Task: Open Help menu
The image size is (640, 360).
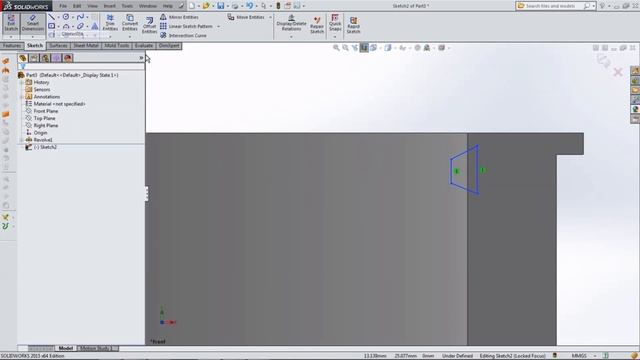Action: [168, 6]
